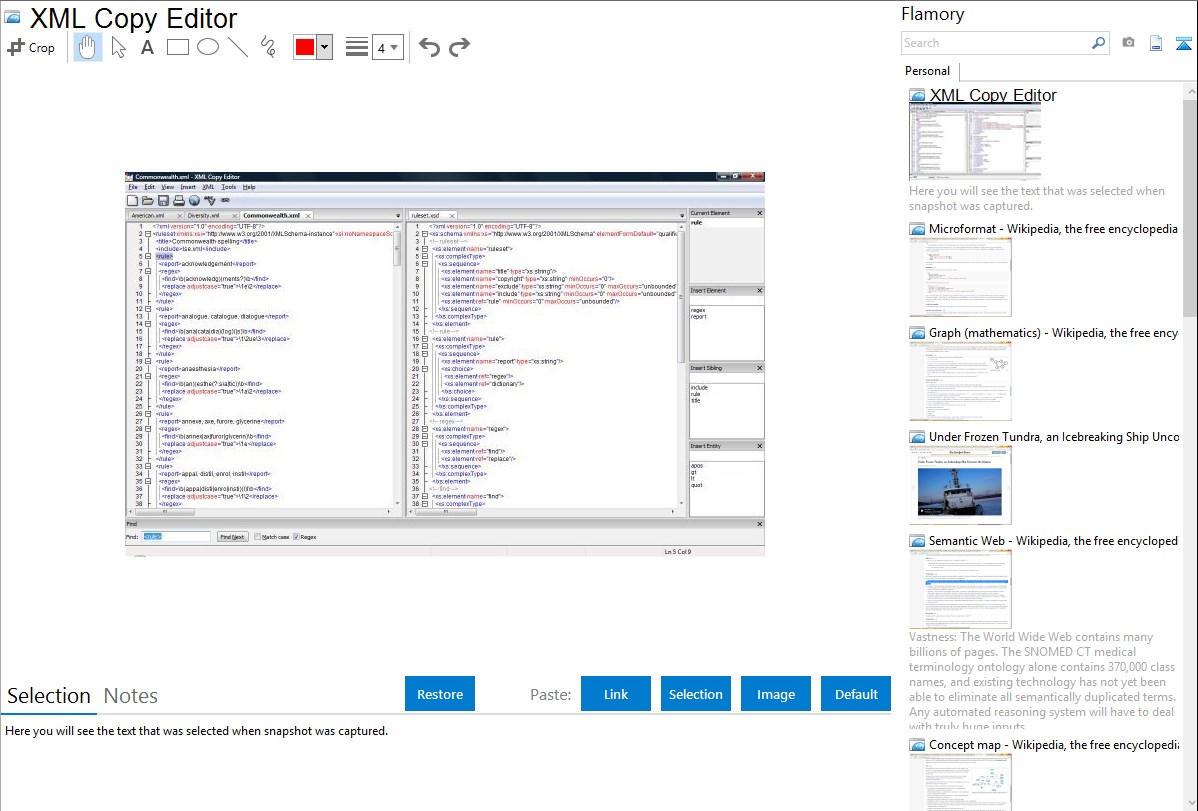
Task: Open the line width dropdown showing 4
Action: (387, 47)
